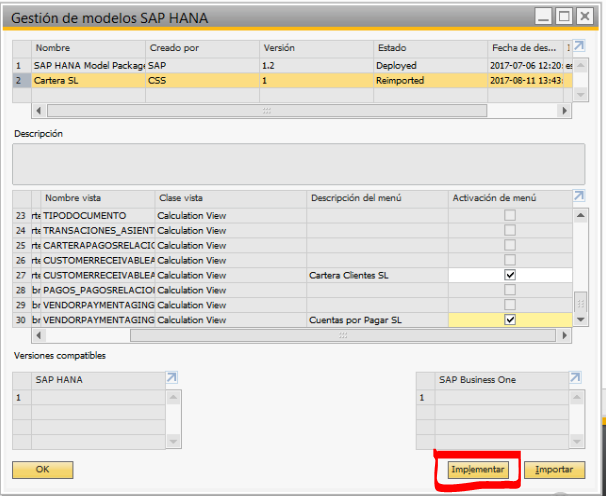Screen dimensions: 606x496
Task: Open the views table expand-view icon
Action: (579, 196)
